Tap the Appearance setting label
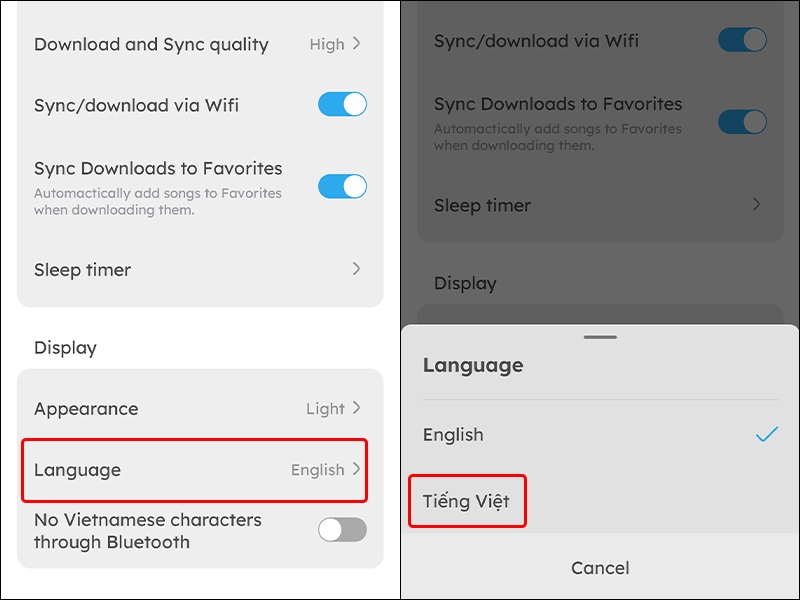800x600 pixels. click(86, 409)
